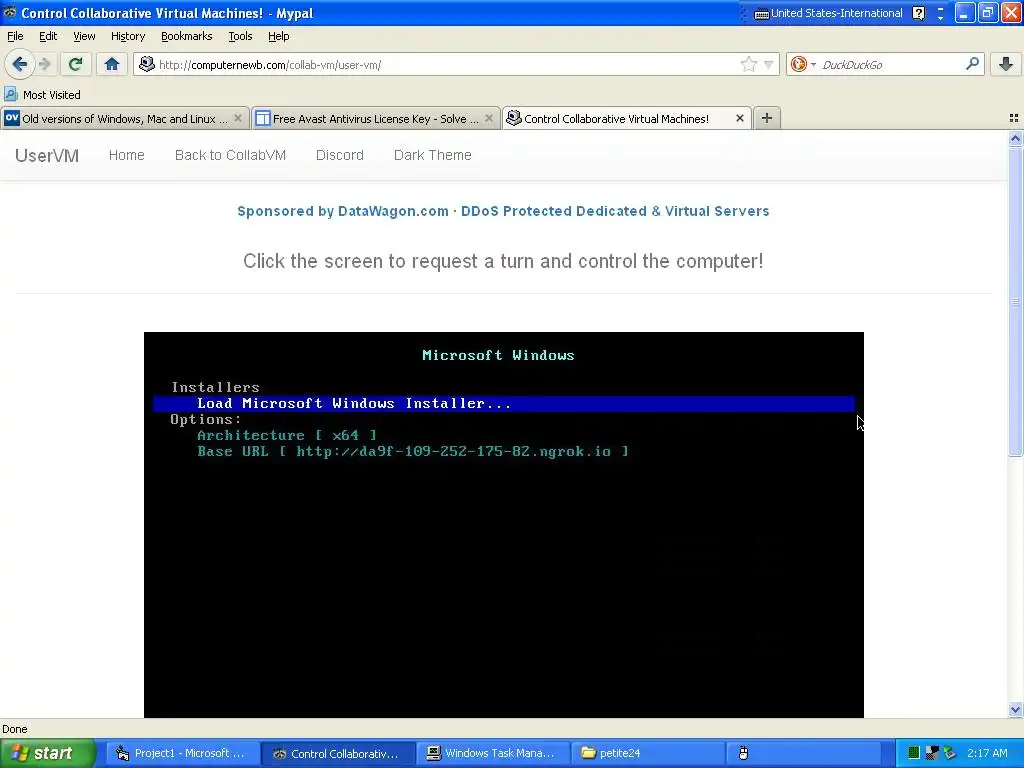
Task: Open the History menu
Action: [127, 36]
